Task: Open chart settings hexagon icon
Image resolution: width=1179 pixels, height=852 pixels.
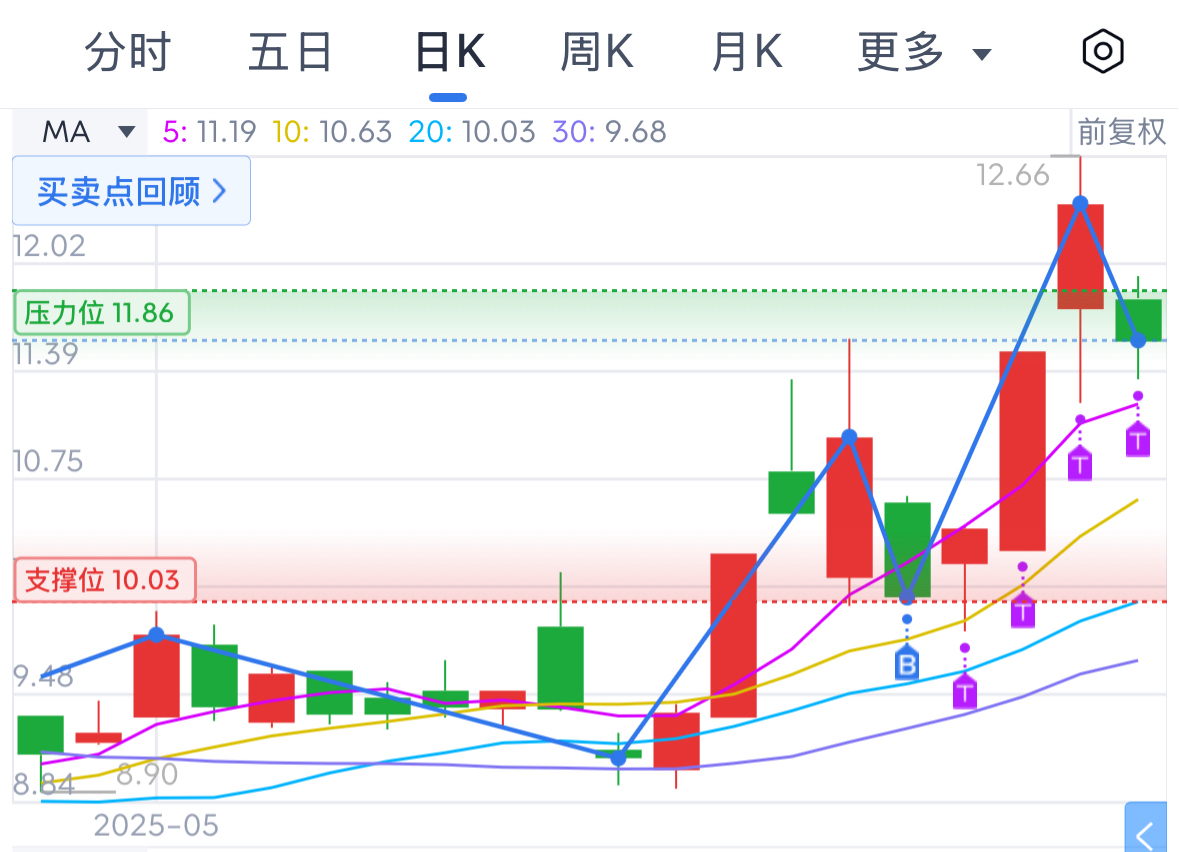Action: click(1103, 51)
